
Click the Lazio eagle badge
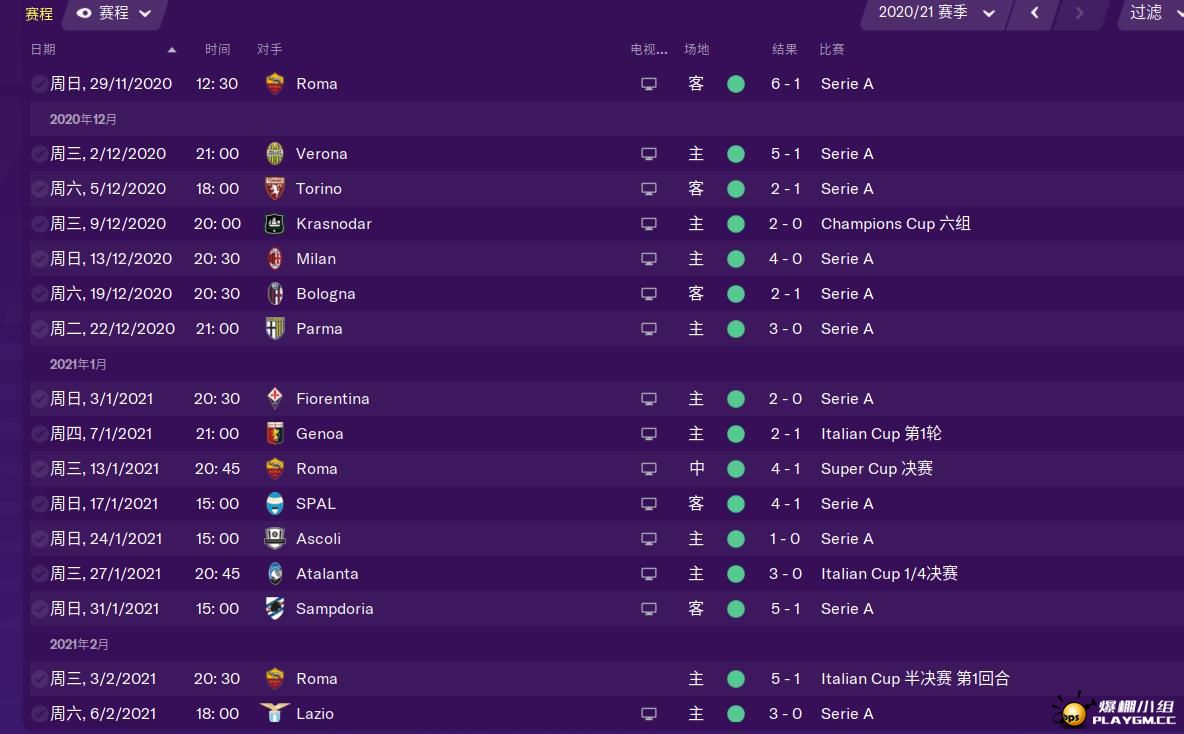(275, 713)
